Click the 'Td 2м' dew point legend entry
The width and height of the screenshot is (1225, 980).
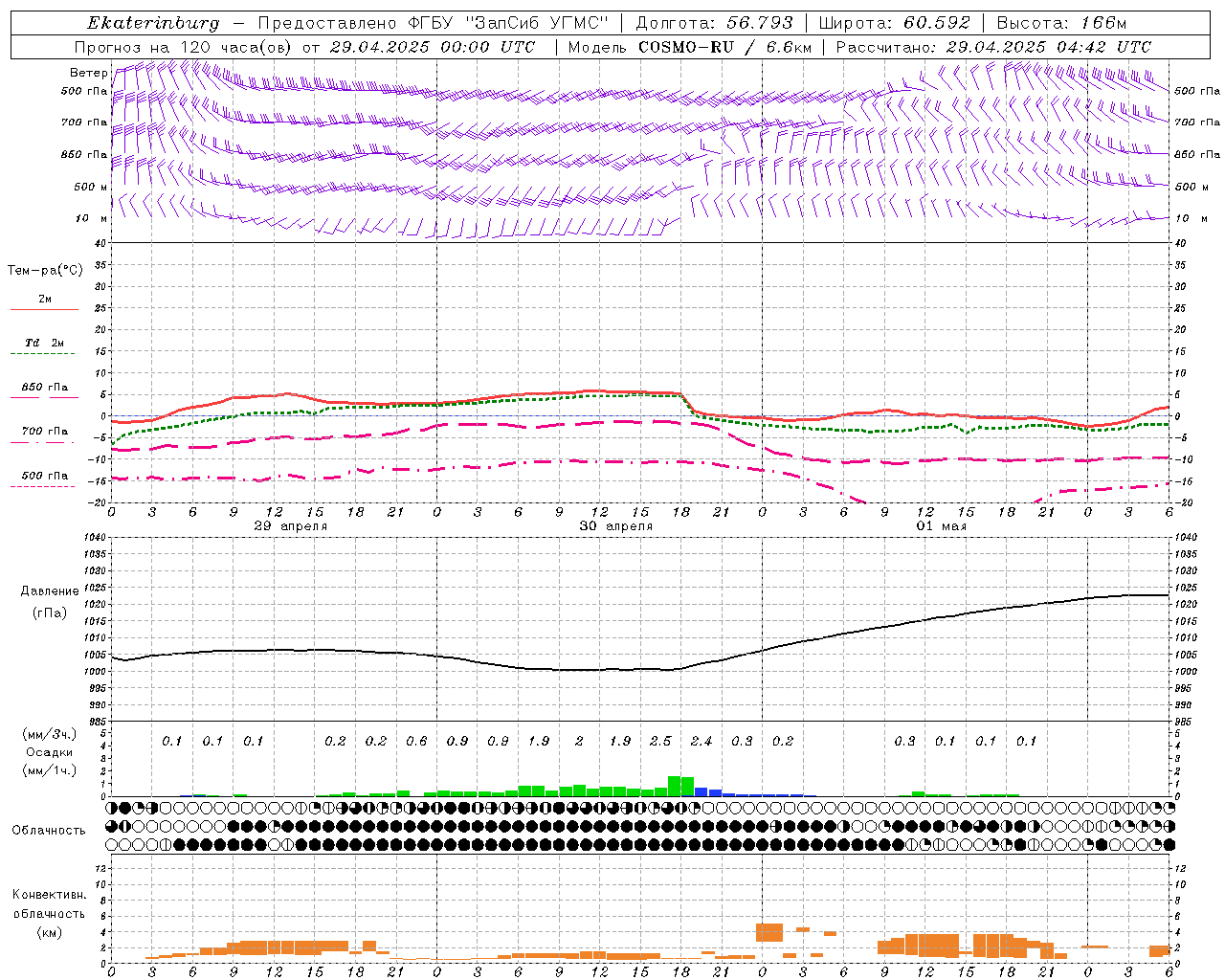click(x=44, y=343)
